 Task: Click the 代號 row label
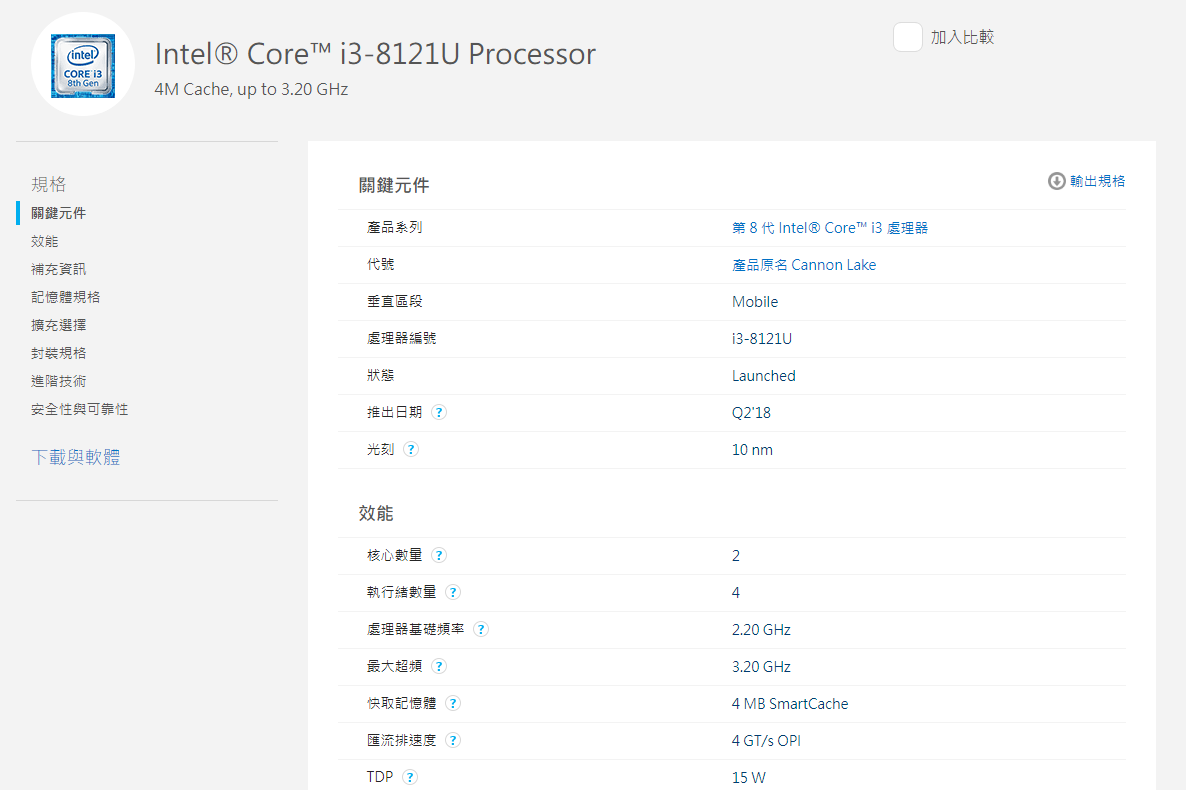pyautogui.click(x=380, y=264)
